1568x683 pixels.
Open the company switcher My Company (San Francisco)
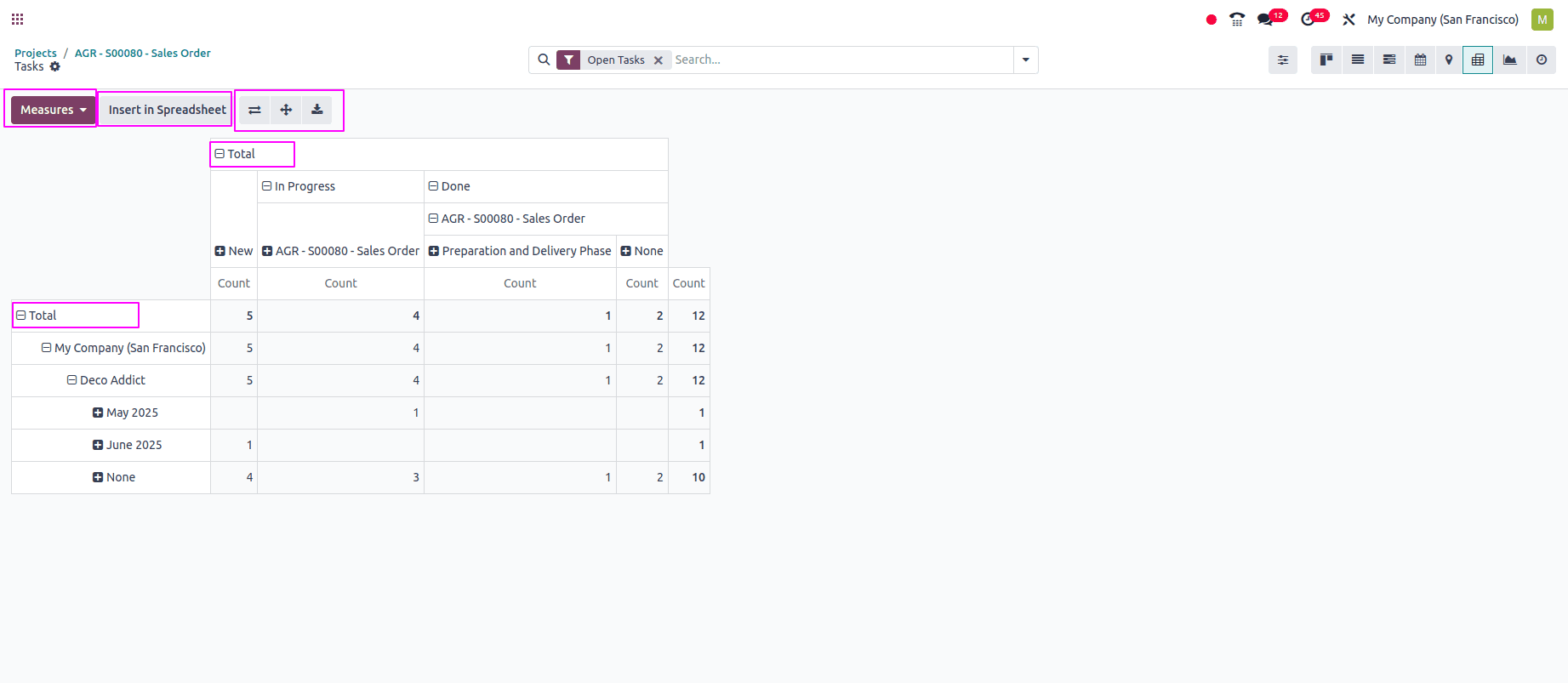point(1443,20)
